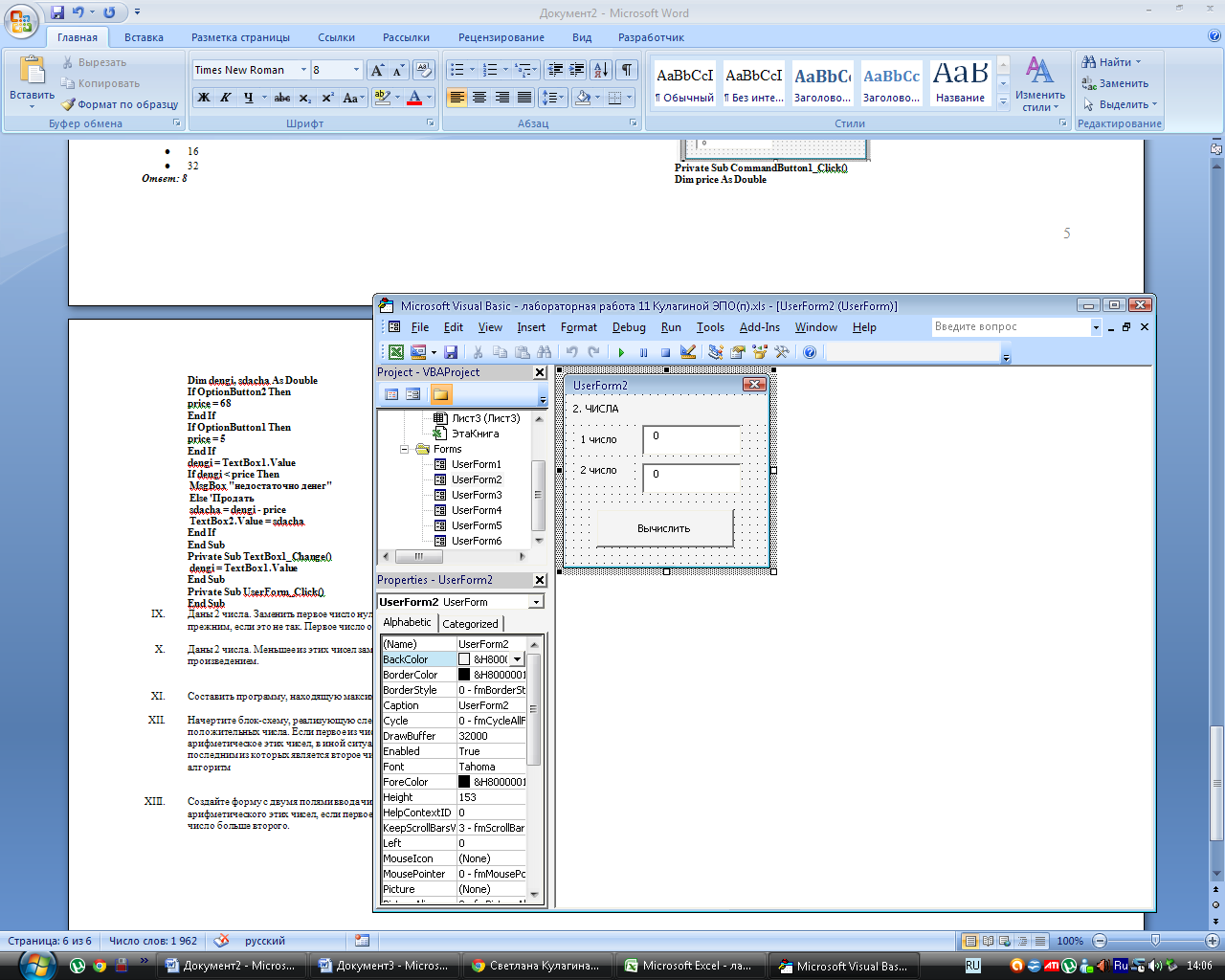Decrease paragraph indent in Word
This screenshot has height=980, width=1225.
tap(554, 70)
